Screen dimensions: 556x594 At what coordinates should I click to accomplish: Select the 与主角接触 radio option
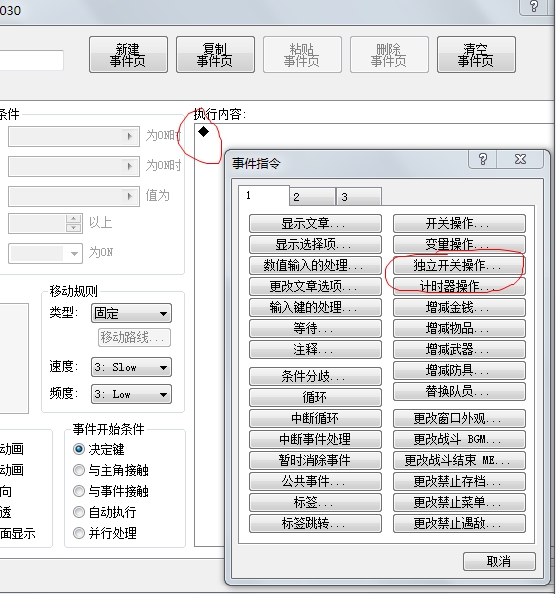(79, 470)
